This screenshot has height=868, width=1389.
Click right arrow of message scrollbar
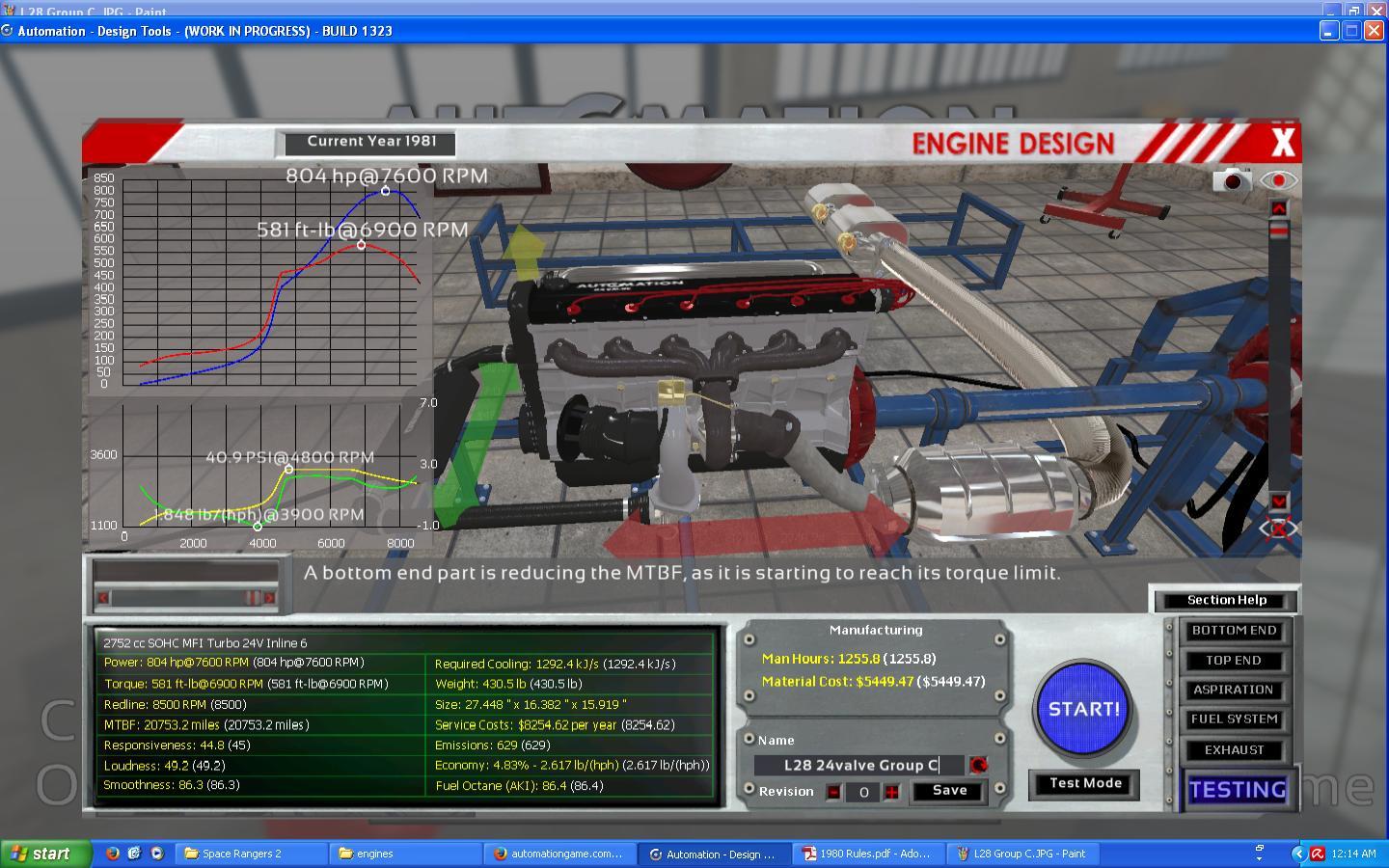point(269,598)
